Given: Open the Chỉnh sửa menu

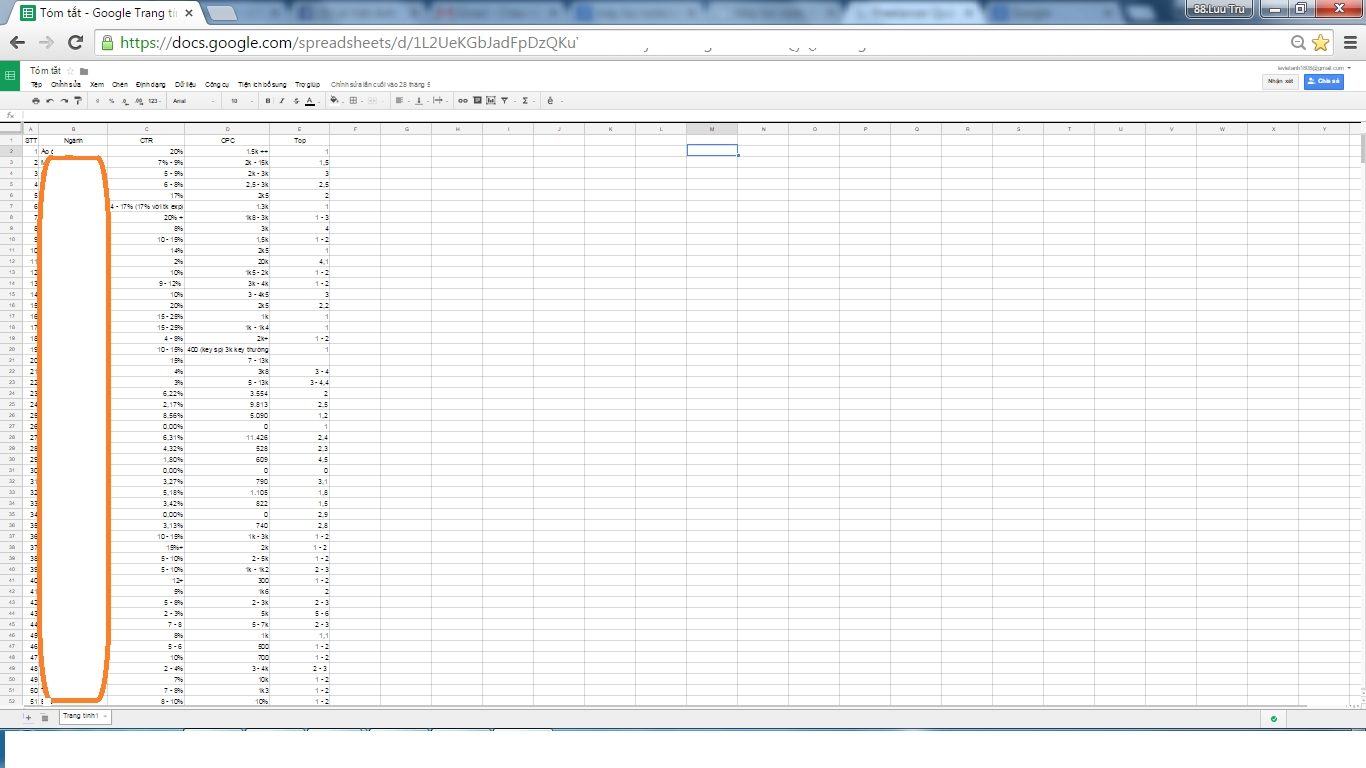Looking at the screenshot, I should (x=66, y=85).
